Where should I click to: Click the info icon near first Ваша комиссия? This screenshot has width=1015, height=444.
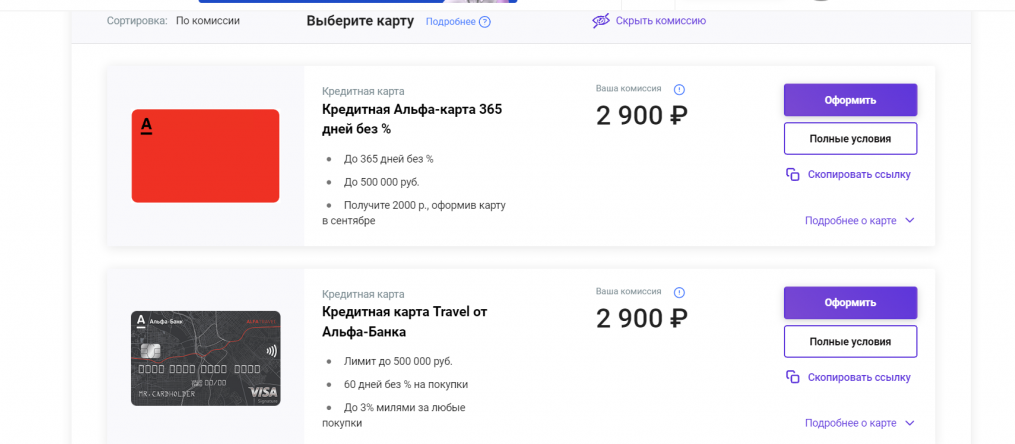pos(680,89)
